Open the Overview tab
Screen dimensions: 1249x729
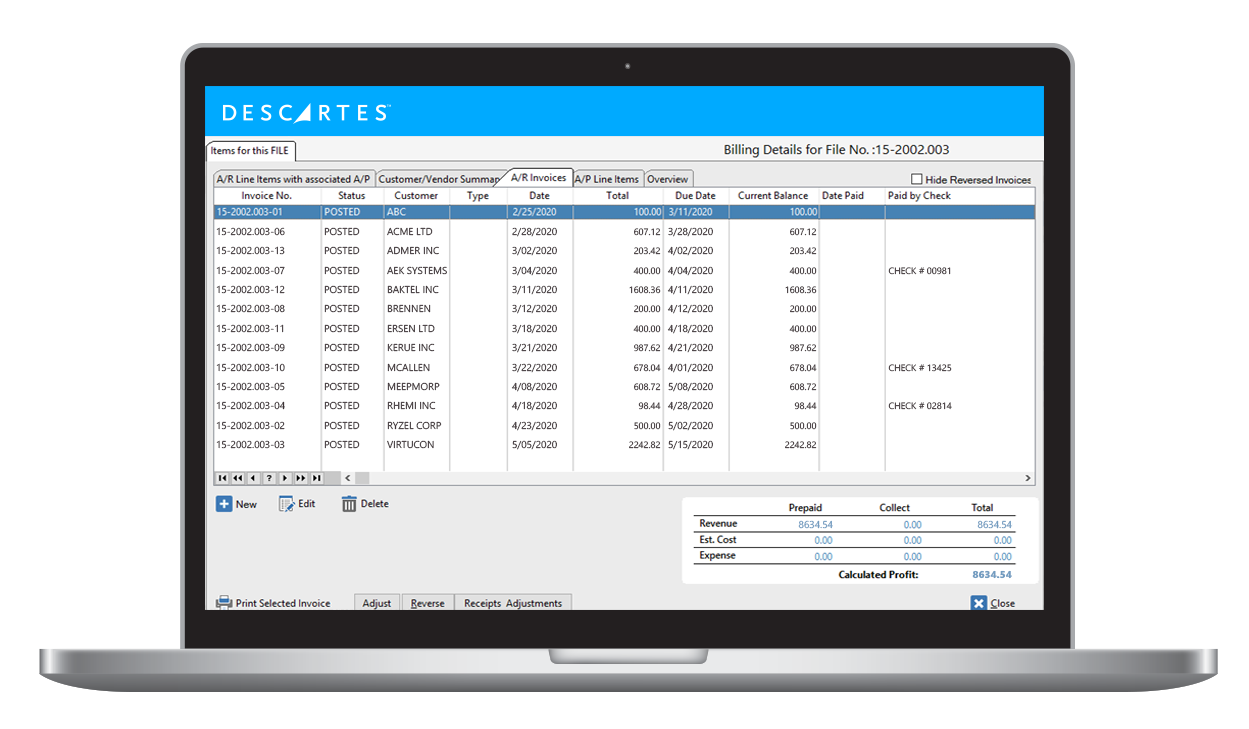pyautogui.click(x=667, y=179)
